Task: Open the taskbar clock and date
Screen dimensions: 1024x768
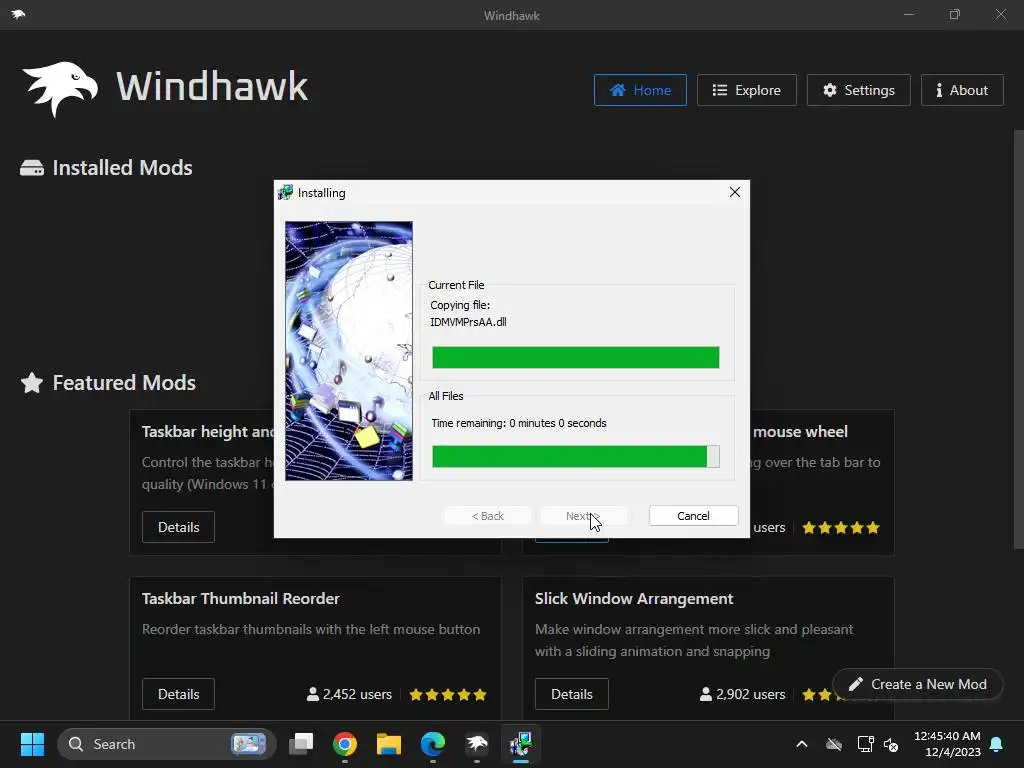Action: tap(947, 744)
